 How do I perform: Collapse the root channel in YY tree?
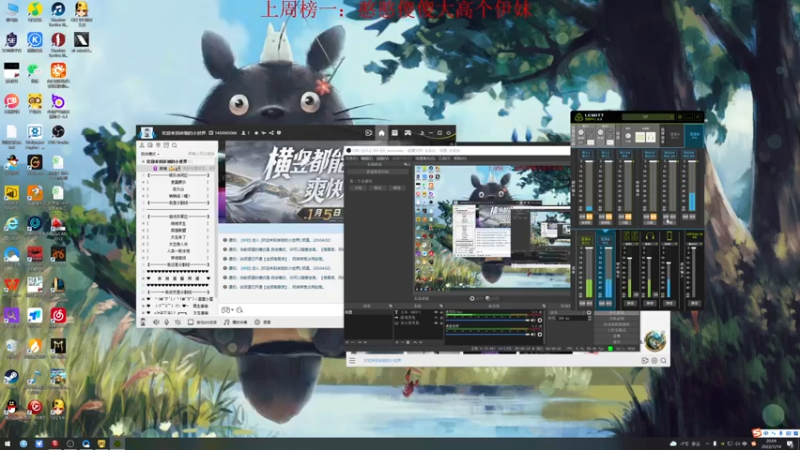(143, 161)
